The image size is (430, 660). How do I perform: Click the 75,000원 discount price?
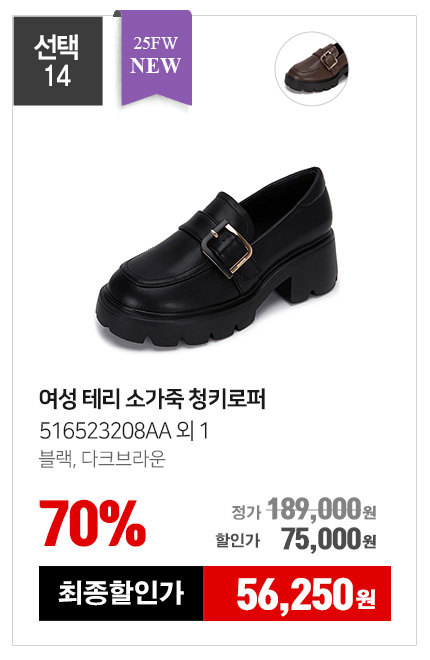[329, 539]
